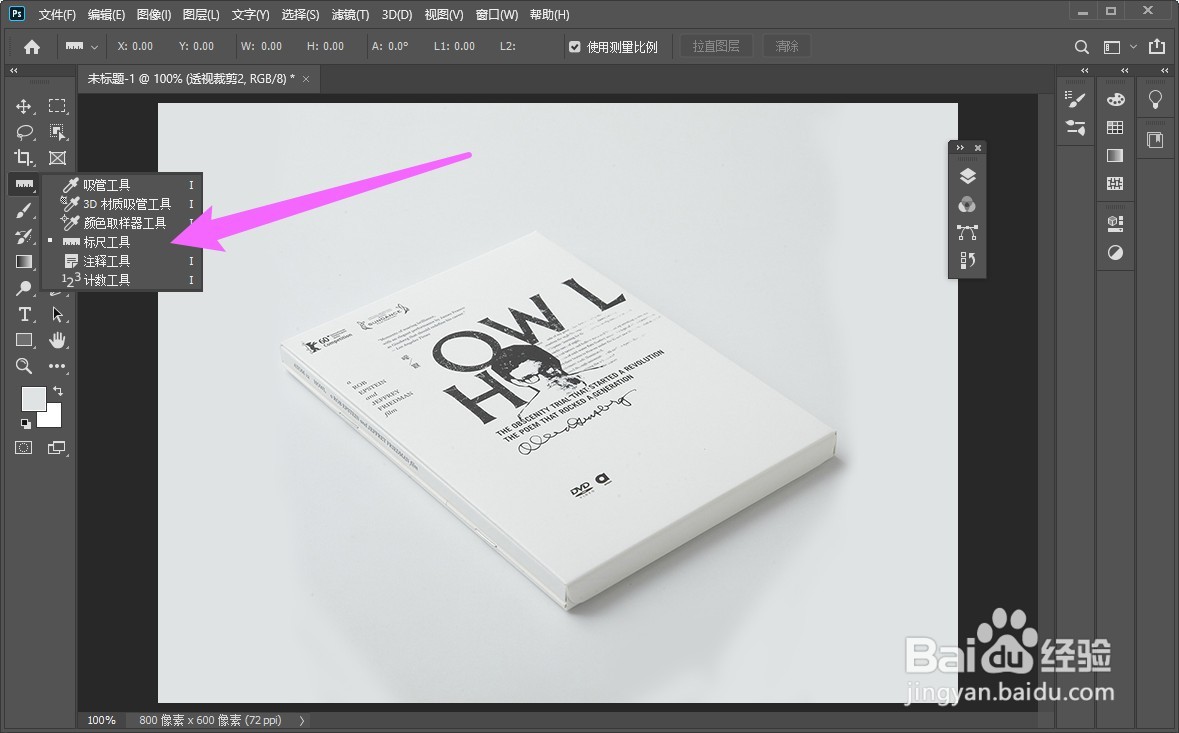Select the Object Selection tool
The image size is (1179, 733).
click(57, 132)
